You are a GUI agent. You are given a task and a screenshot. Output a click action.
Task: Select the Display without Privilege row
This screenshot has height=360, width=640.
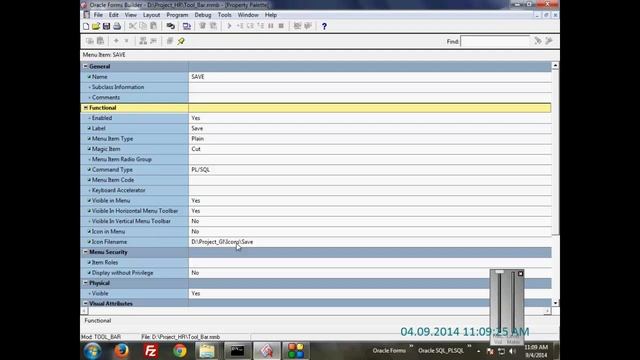pos(316,273)
